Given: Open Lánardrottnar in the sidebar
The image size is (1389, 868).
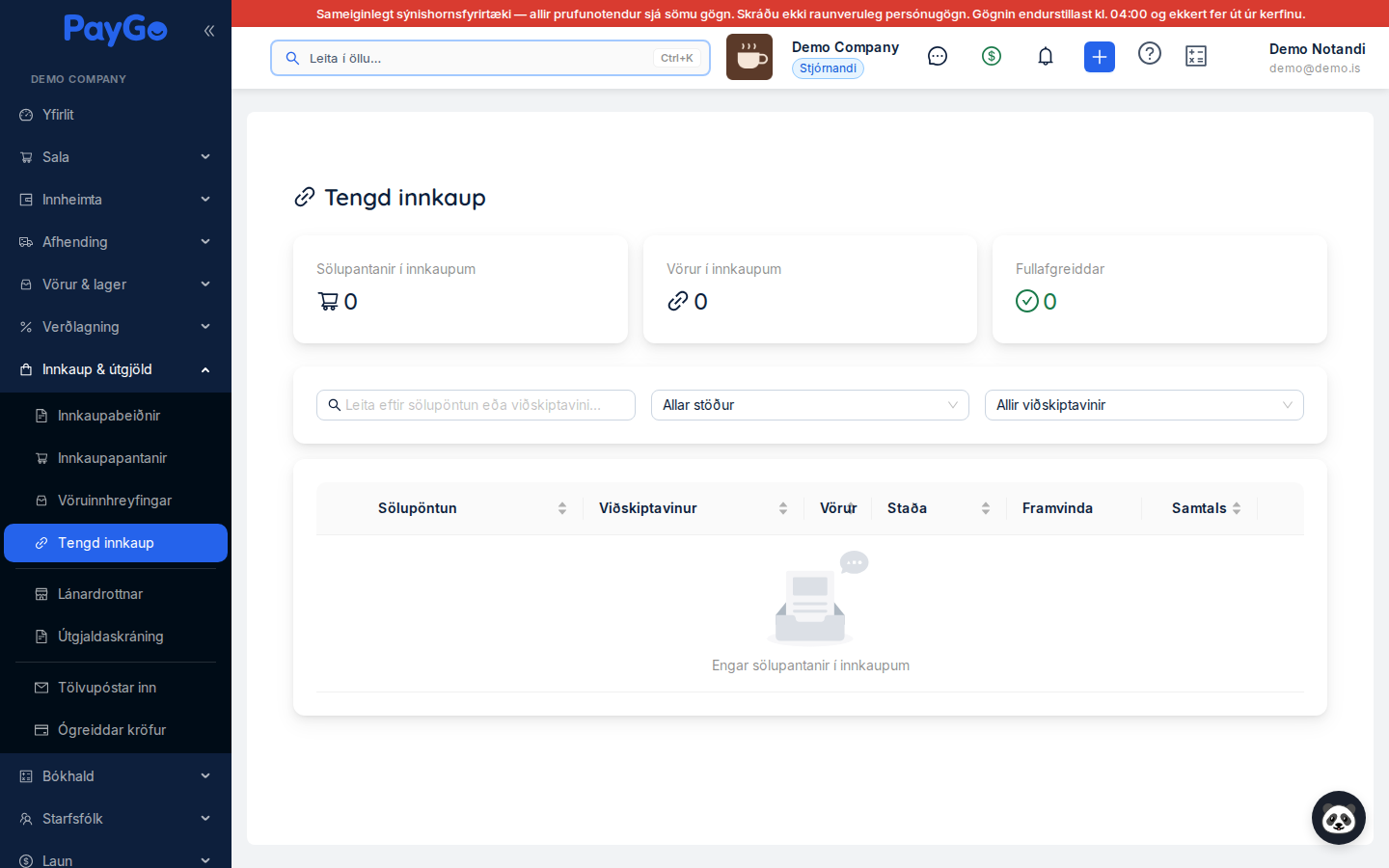Looking at the screenshot, I should [x=116, y=594].
